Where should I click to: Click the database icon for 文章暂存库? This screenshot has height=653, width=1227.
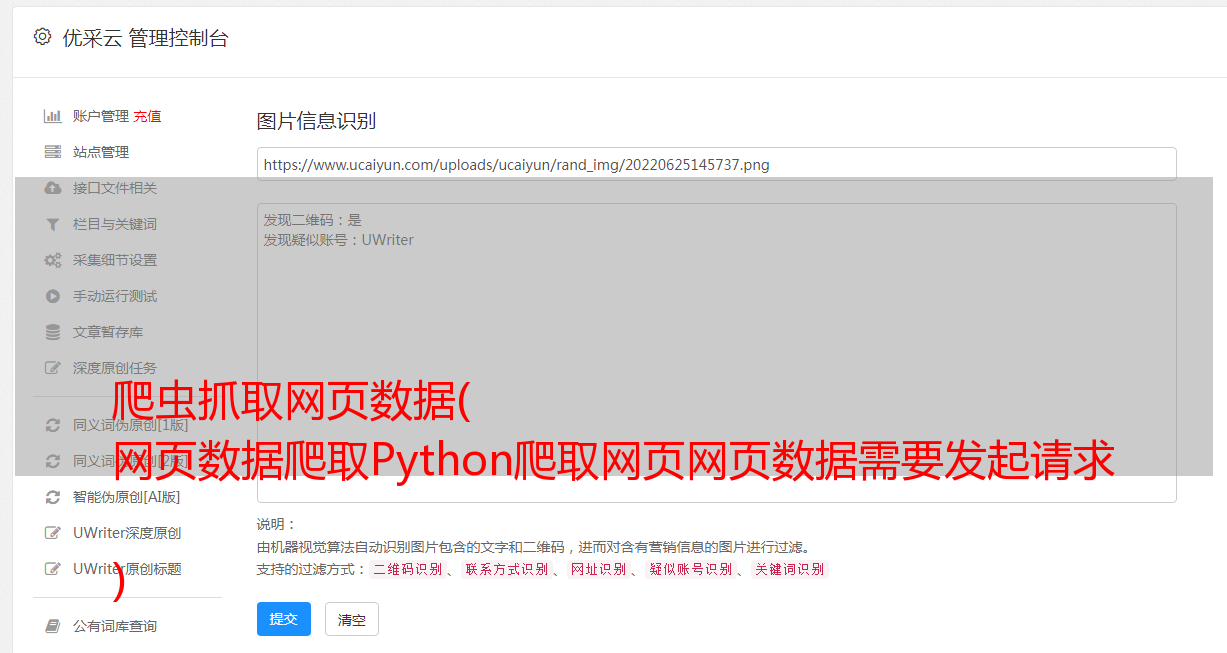tap(53, 332)
